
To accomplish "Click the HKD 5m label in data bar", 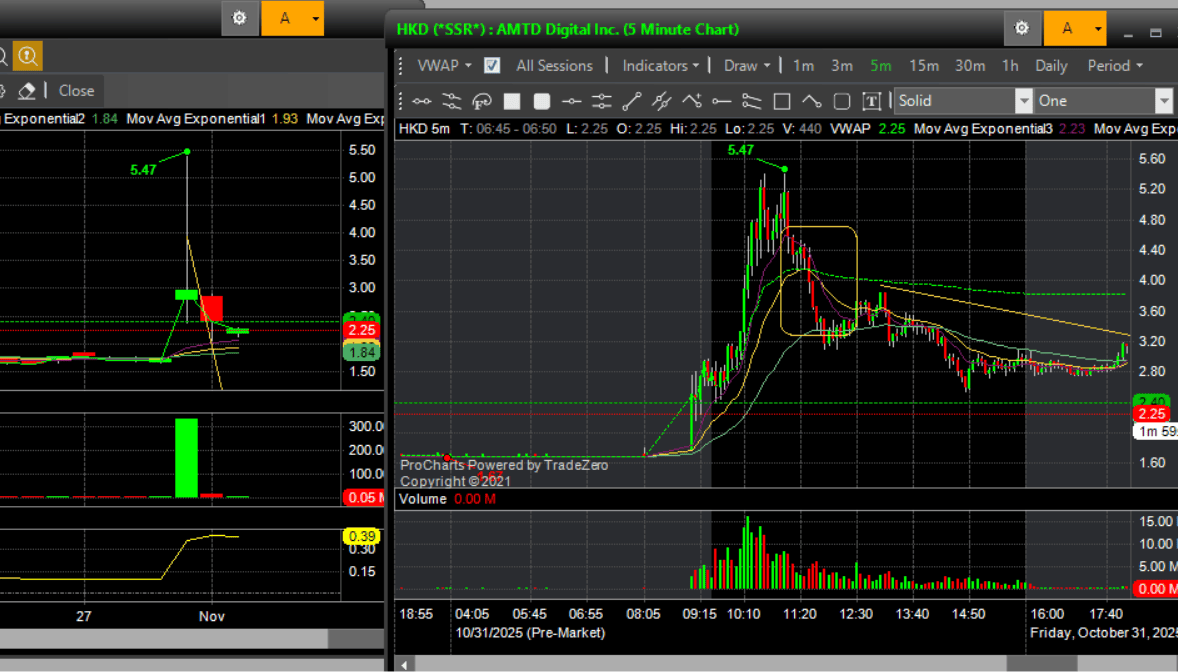I will pos(424,129).
